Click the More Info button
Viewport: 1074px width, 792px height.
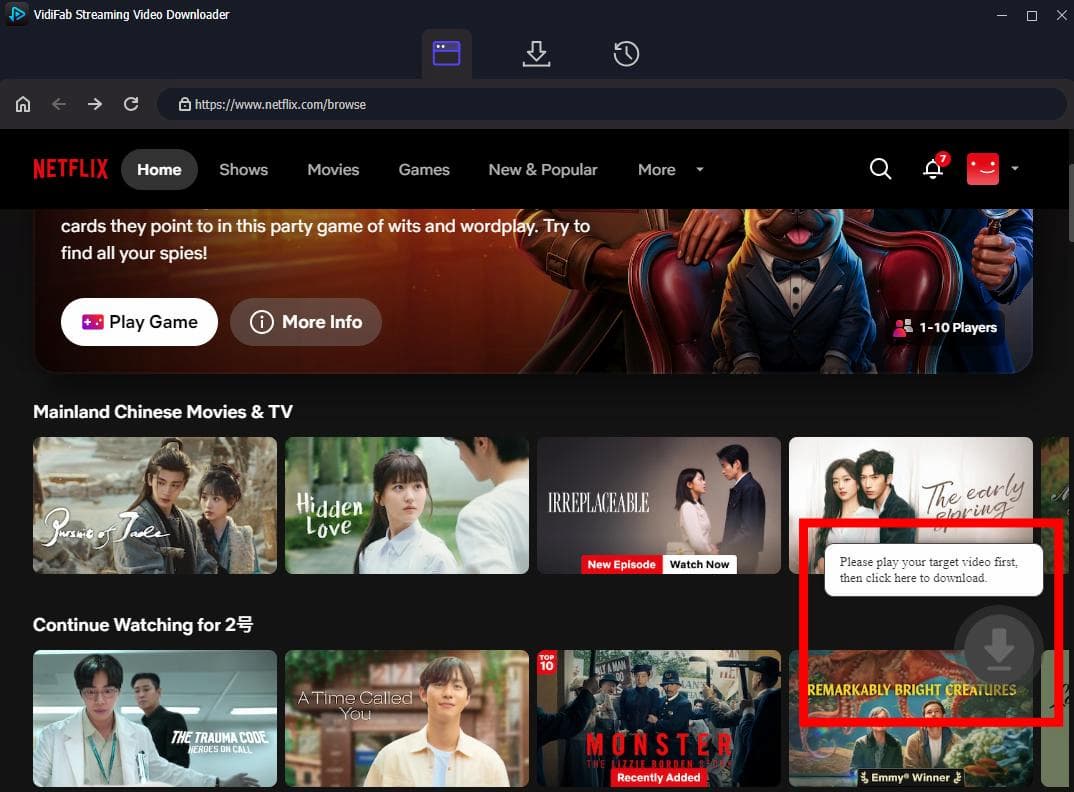tap(305, 322)
